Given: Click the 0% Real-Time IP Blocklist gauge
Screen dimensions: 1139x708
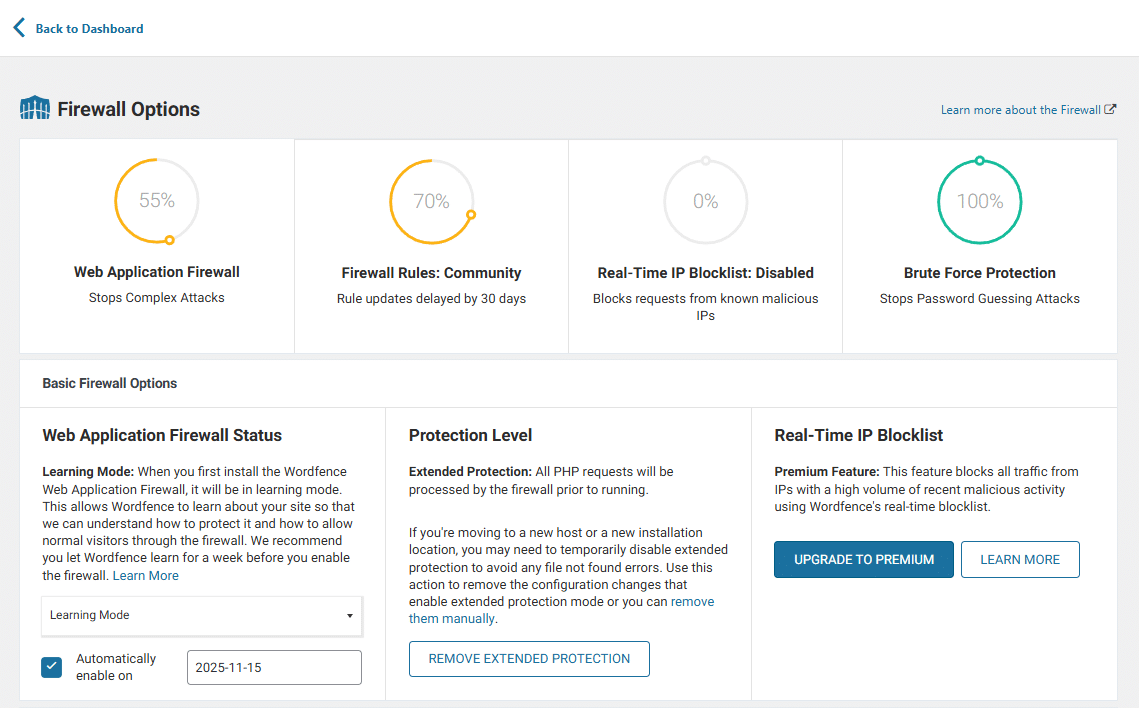Looking at the screenshot, I should pos(705,202).
